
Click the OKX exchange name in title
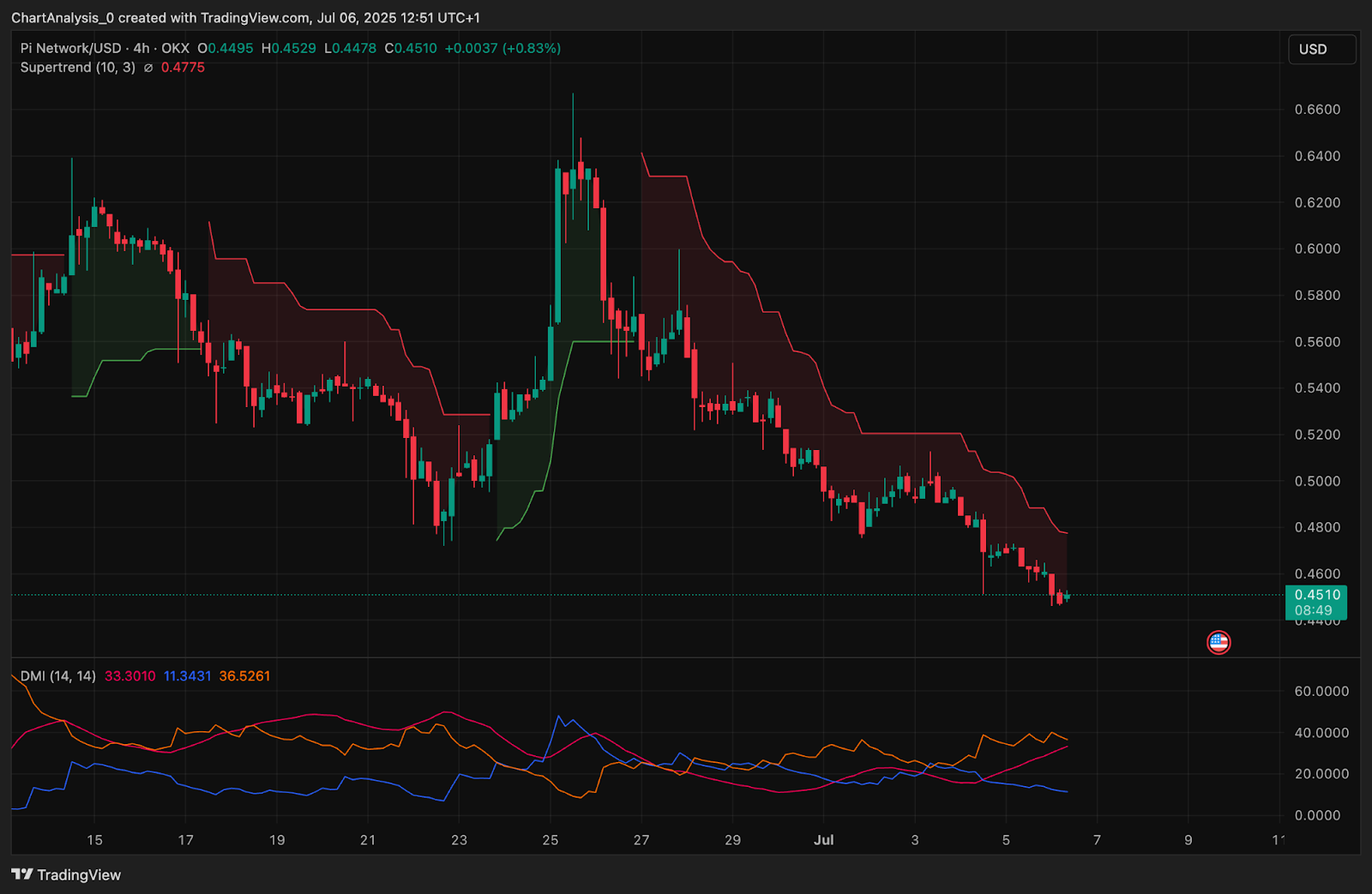point(175,49)
